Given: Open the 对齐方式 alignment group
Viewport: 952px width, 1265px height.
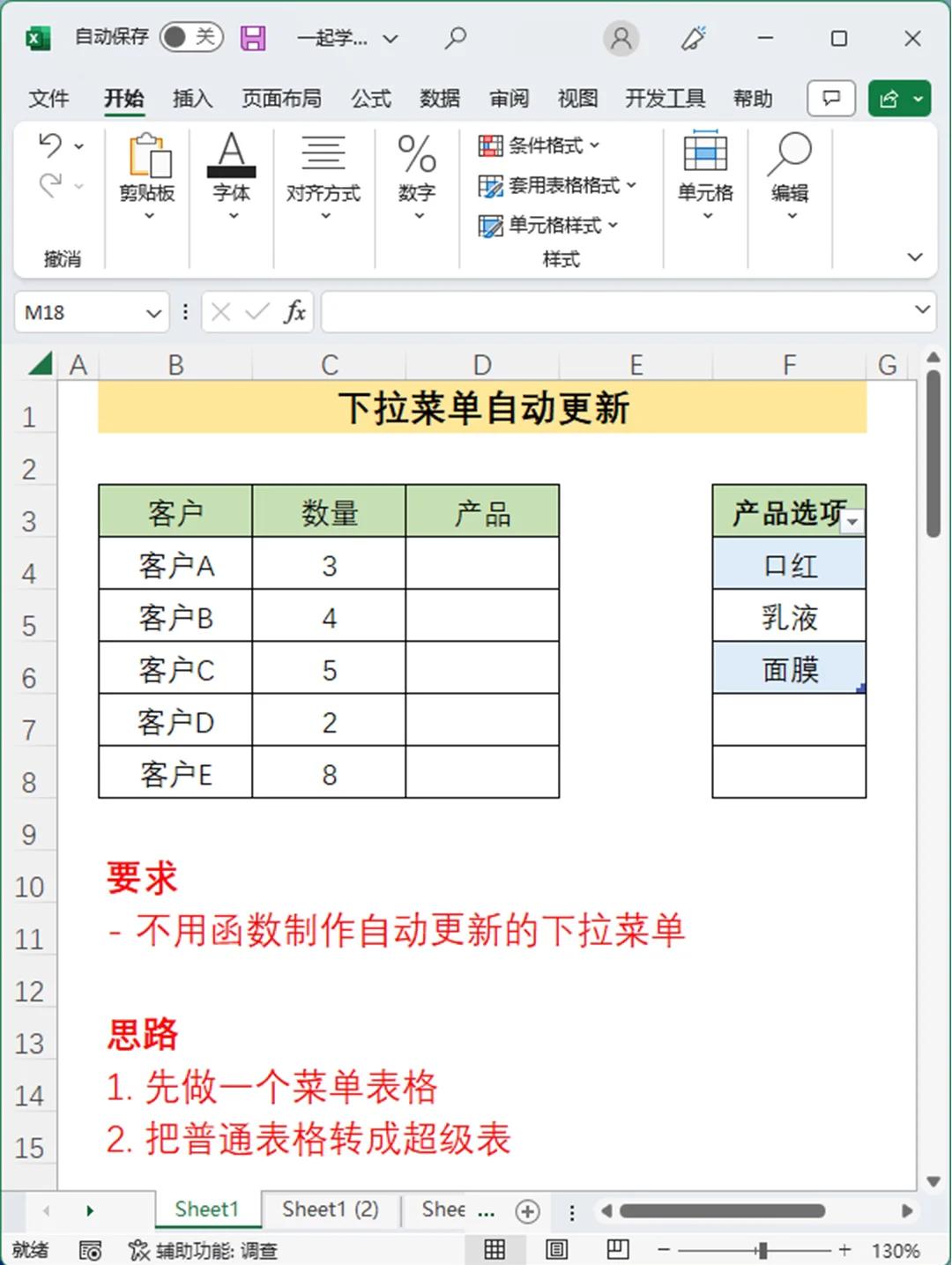Looking at the screenshot, I should (x=324, y=176).
